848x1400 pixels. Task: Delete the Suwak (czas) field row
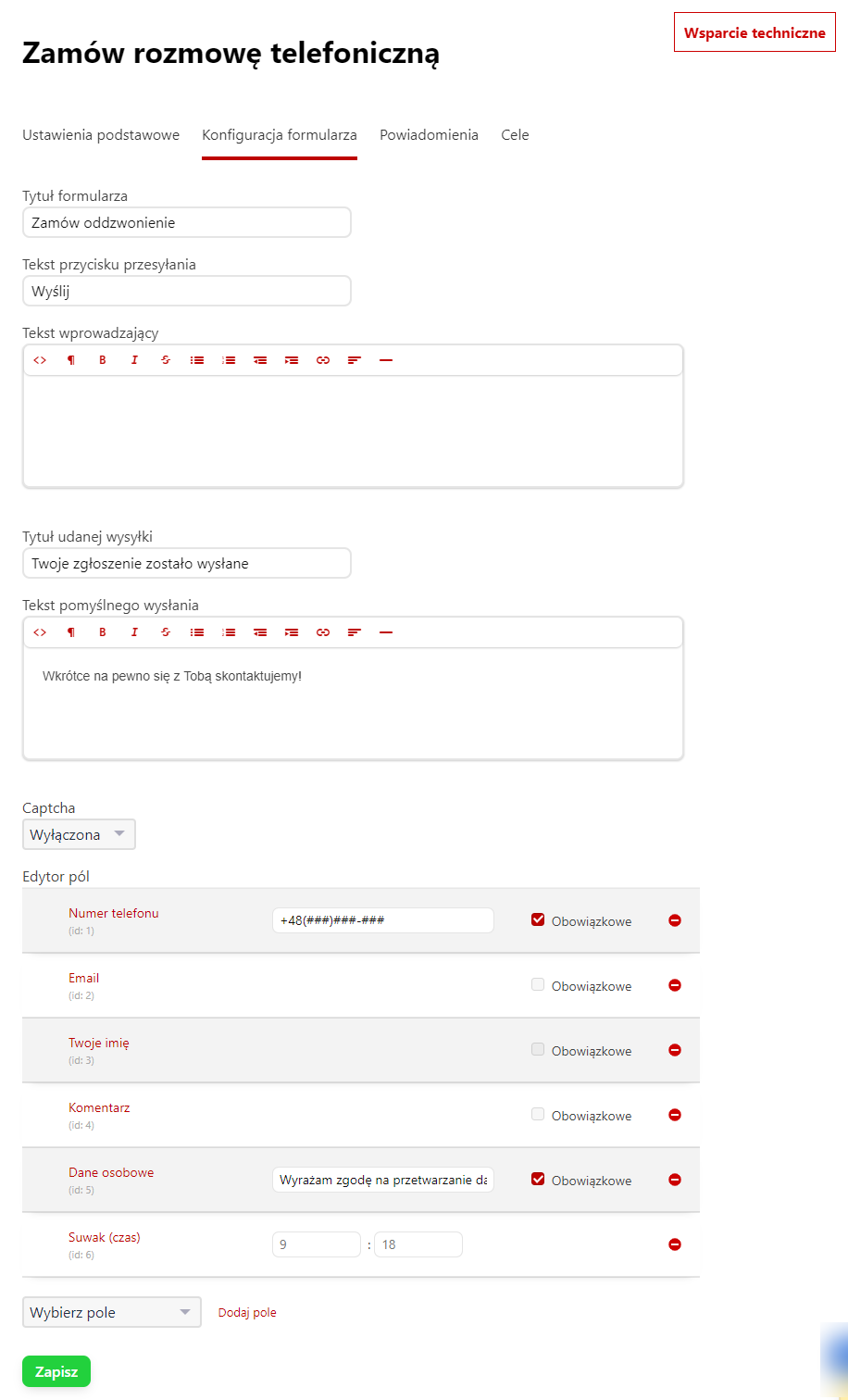(x=675, y=1244)
